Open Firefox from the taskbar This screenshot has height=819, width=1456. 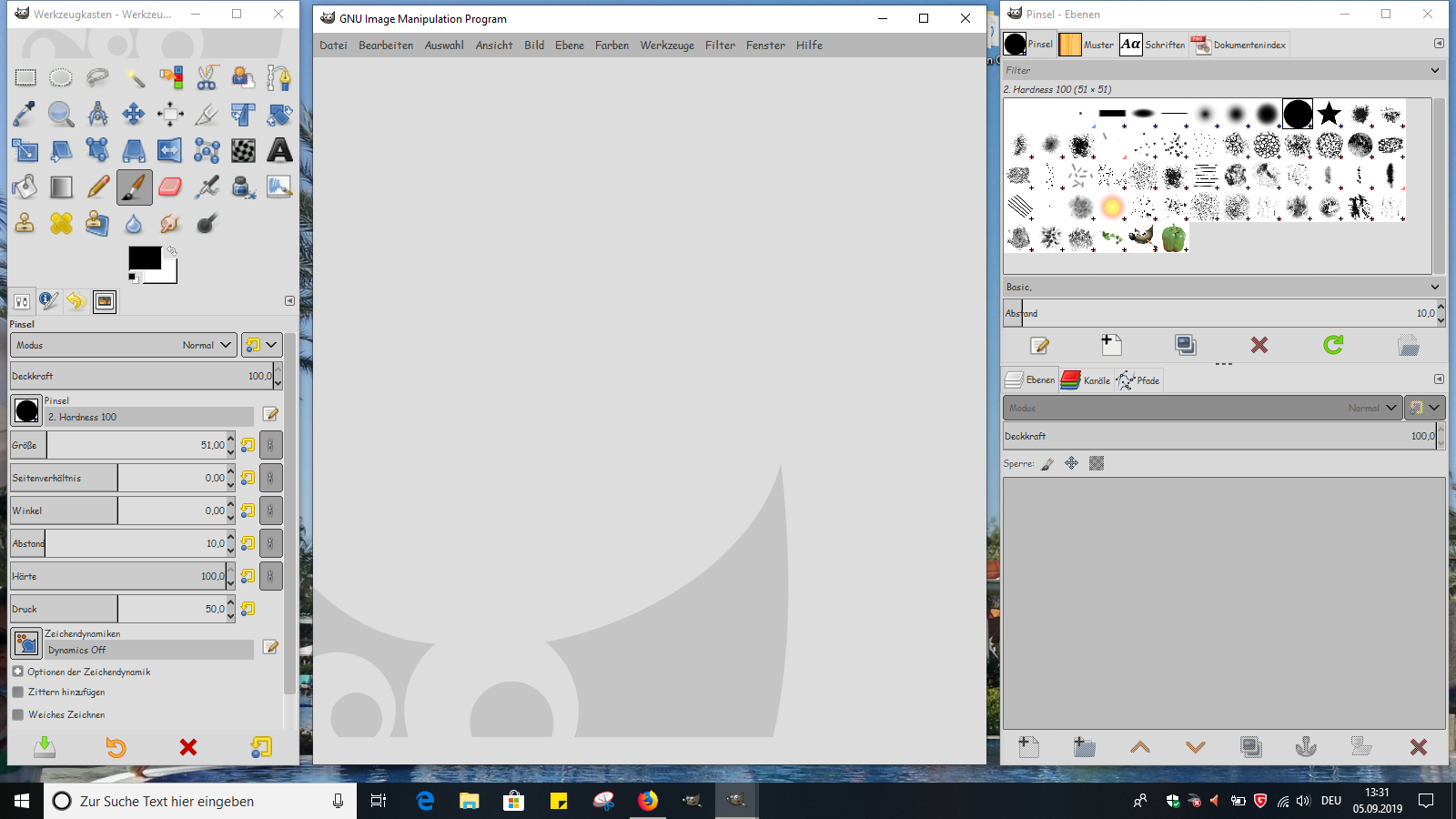647,801
